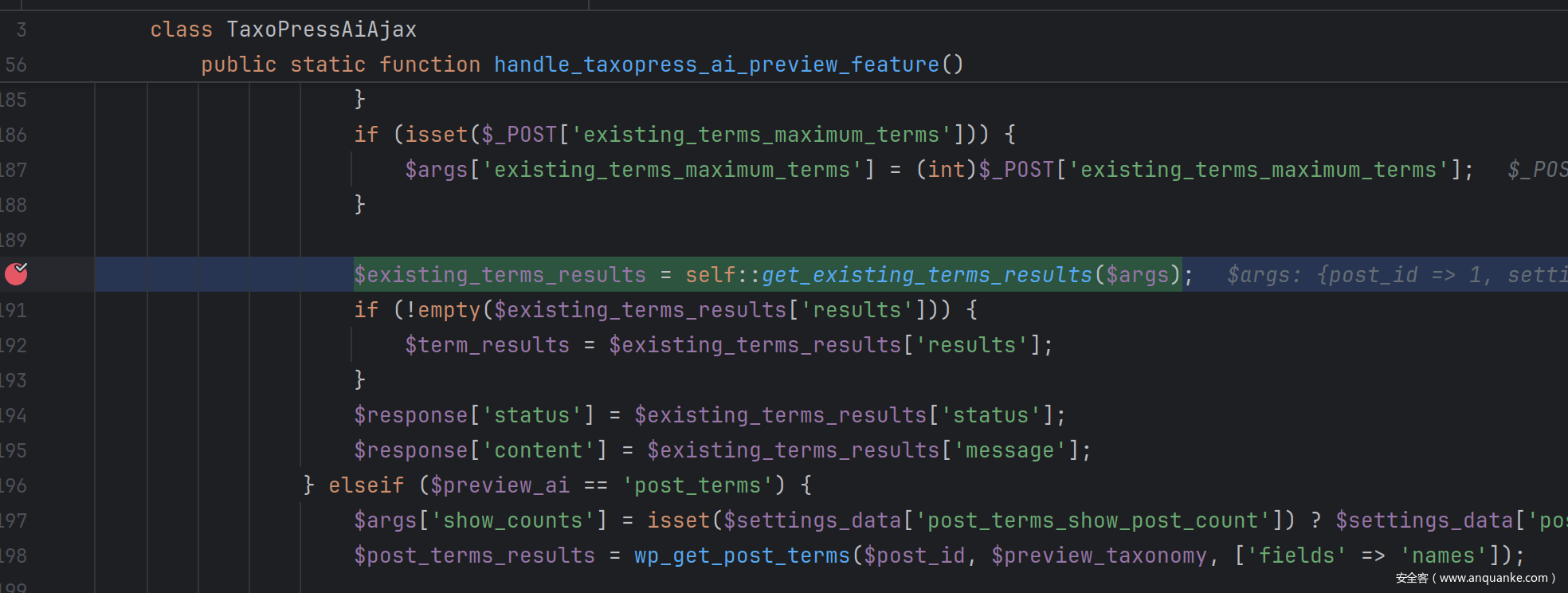Click the (int) cast on line 187
Image resolution: width=1568 pixels, height=593 pixels.
click(946, 170)
